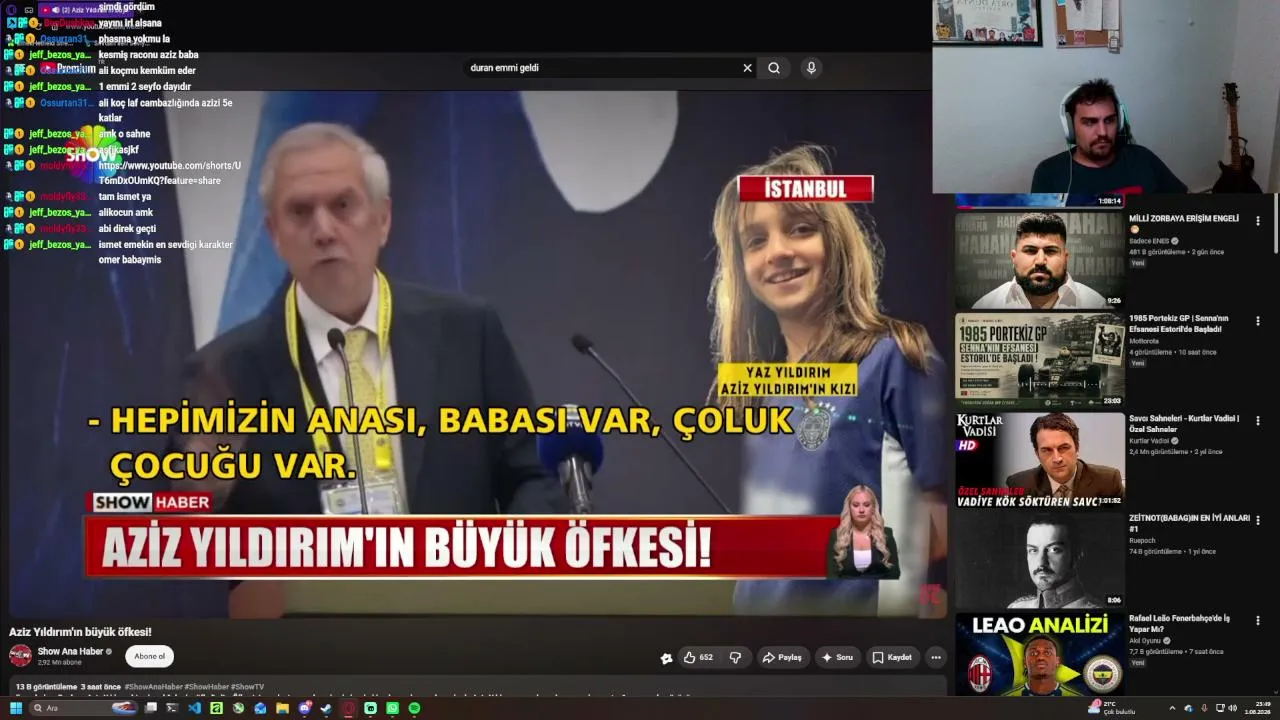Dislike the video with thumbs-down button

tap(735, 657)
